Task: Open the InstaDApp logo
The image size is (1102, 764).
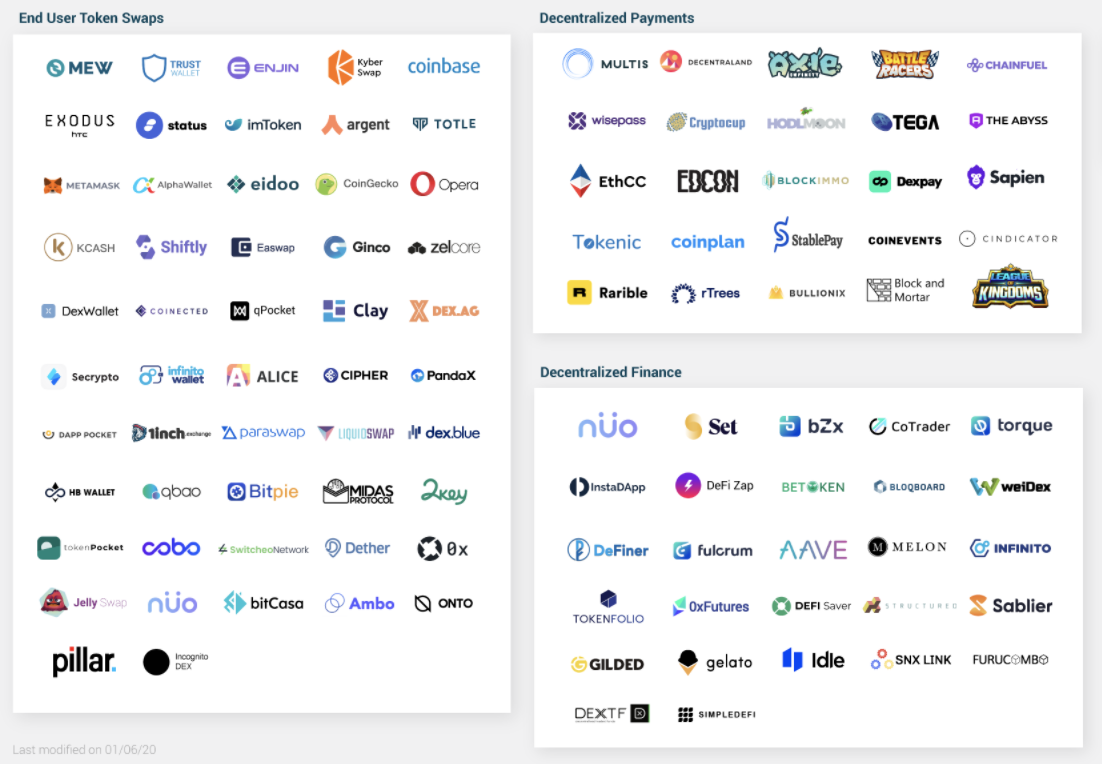Action: click(607, 486)
